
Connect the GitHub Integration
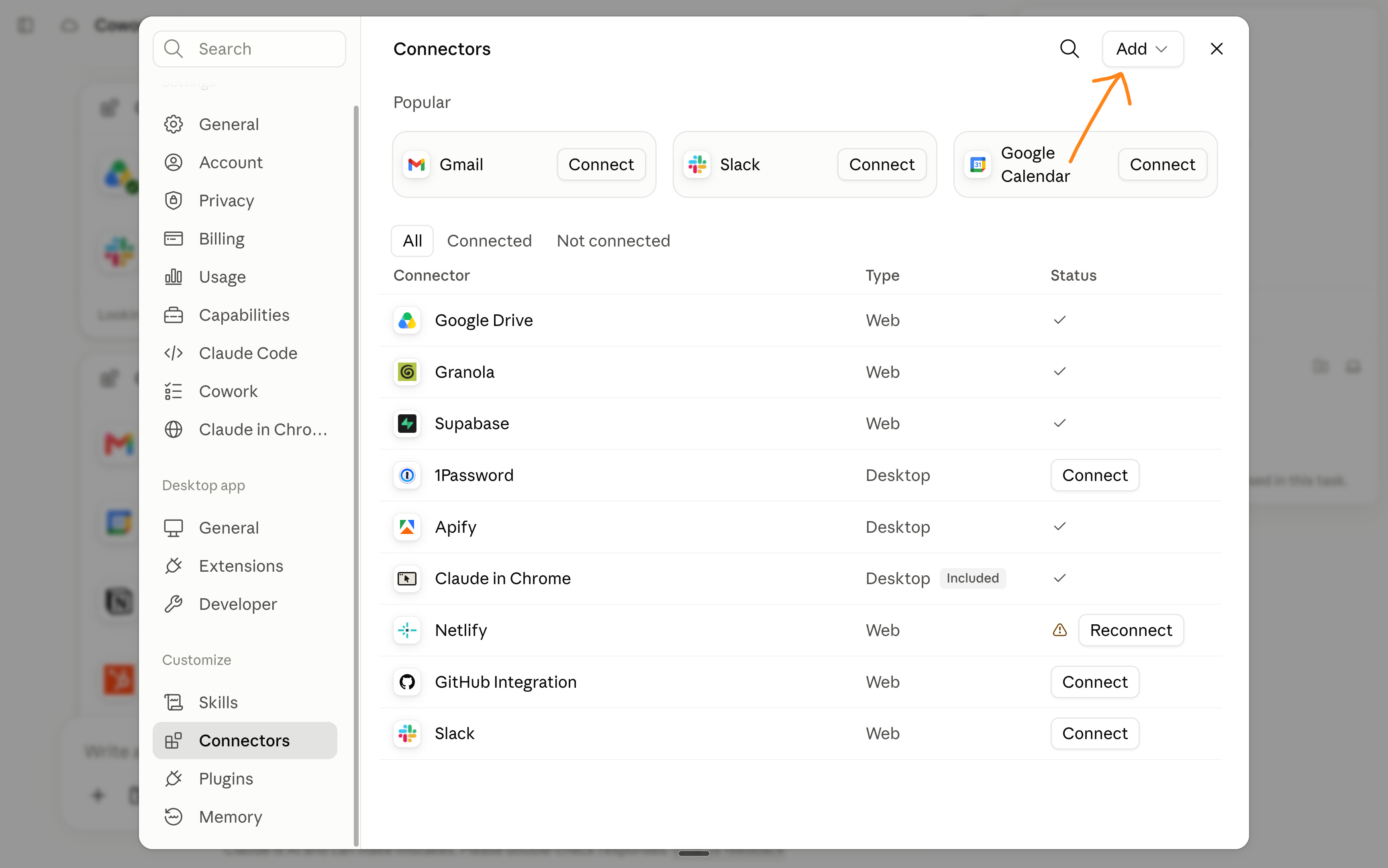click(1094, 682)
